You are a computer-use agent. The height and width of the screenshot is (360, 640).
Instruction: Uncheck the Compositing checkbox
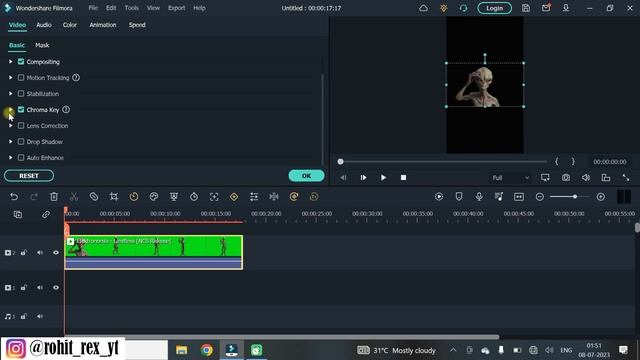[21, 62]
